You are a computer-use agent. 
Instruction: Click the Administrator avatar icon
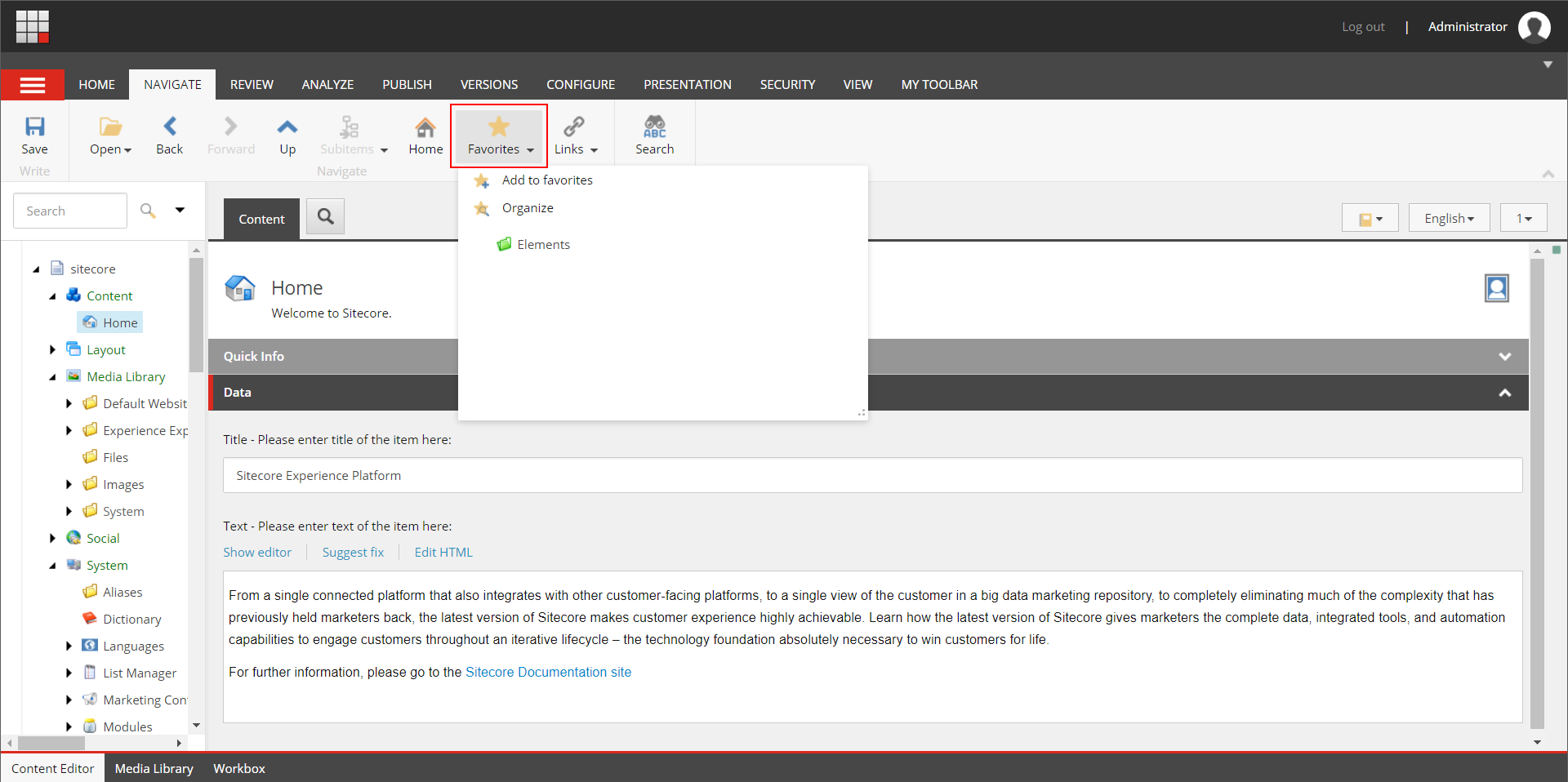pos(1535,27)
